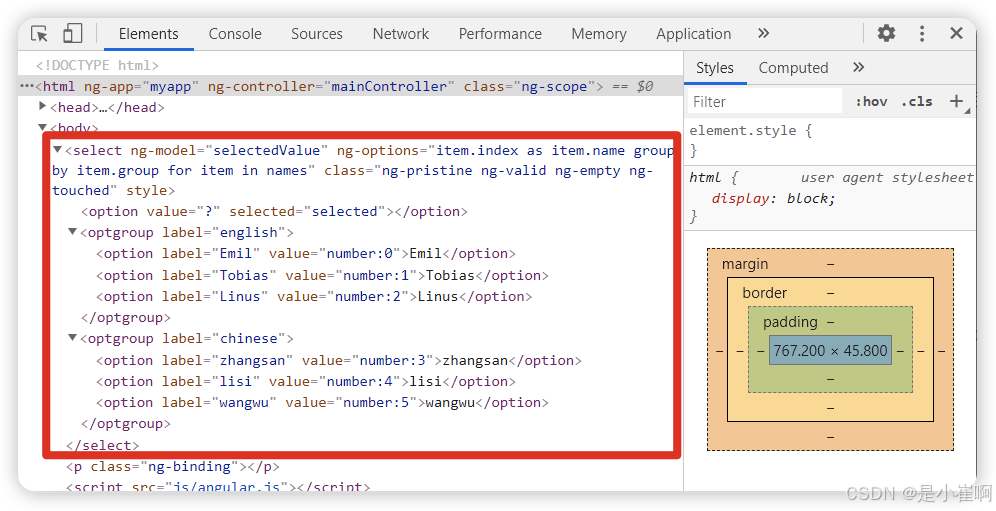996x511 pixels.
Task: Close the DevTools panel
Action: (x=956, y=33)
